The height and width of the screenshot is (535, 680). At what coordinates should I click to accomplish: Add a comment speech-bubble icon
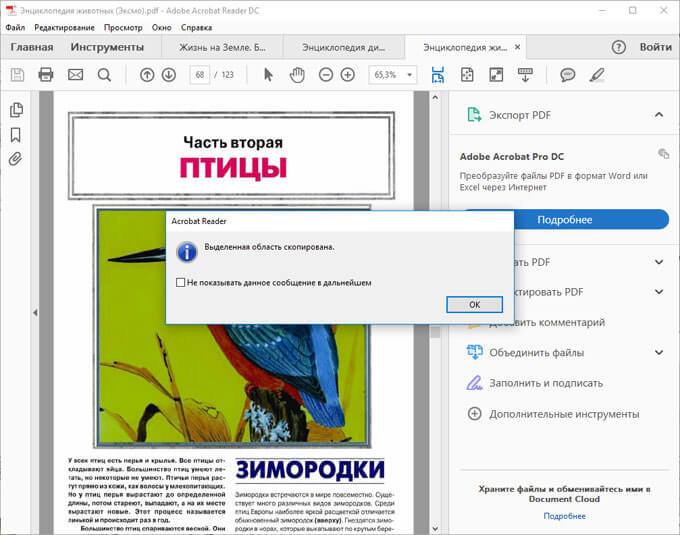(568, 75)
